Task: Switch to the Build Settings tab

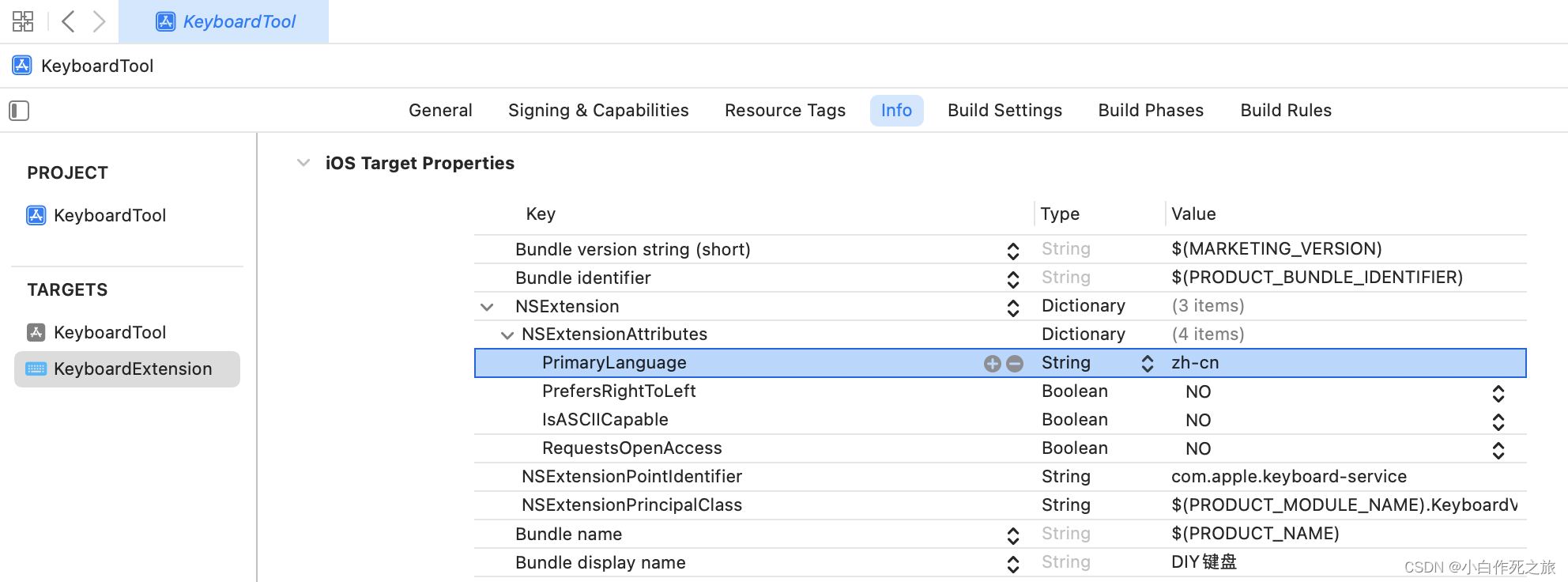Action: (x=1004, y=111)
